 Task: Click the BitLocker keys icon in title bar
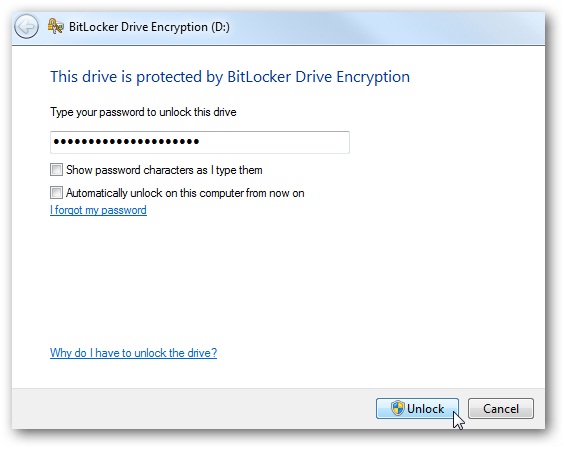coord(56,26)
